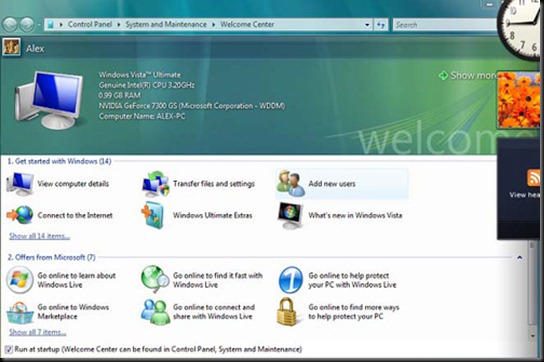Expand arrow before System and Maintenance

pyautogui.click(x=119, y=25)
